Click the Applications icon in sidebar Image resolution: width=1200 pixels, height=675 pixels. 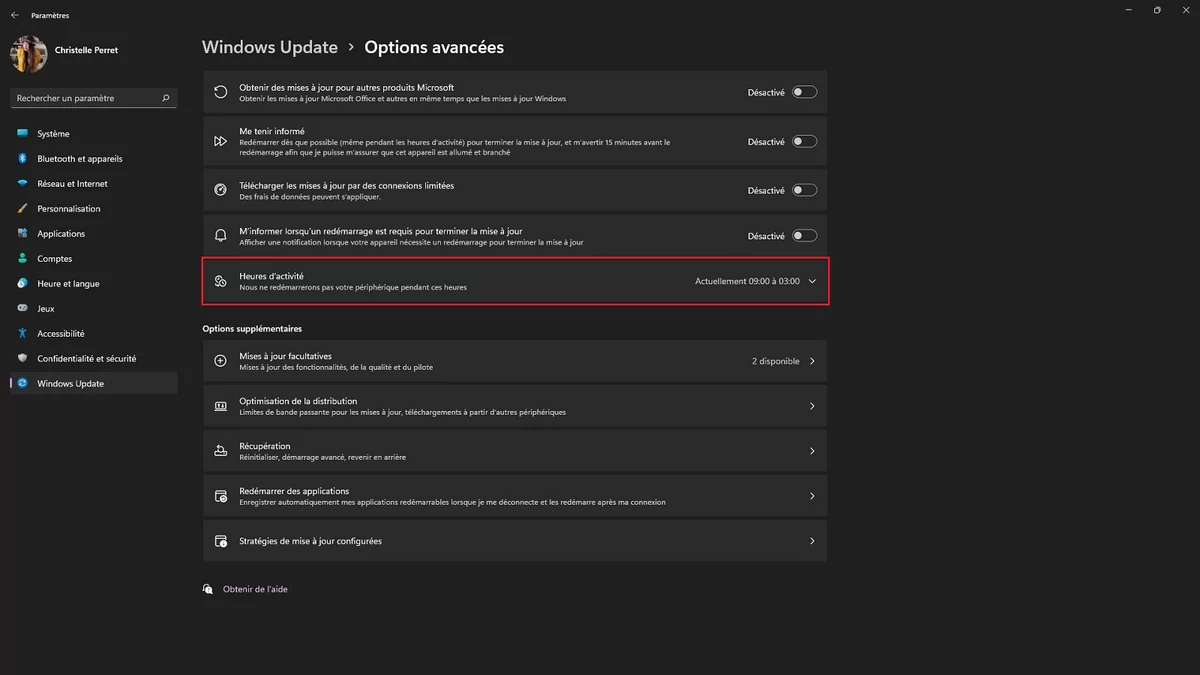22,234
